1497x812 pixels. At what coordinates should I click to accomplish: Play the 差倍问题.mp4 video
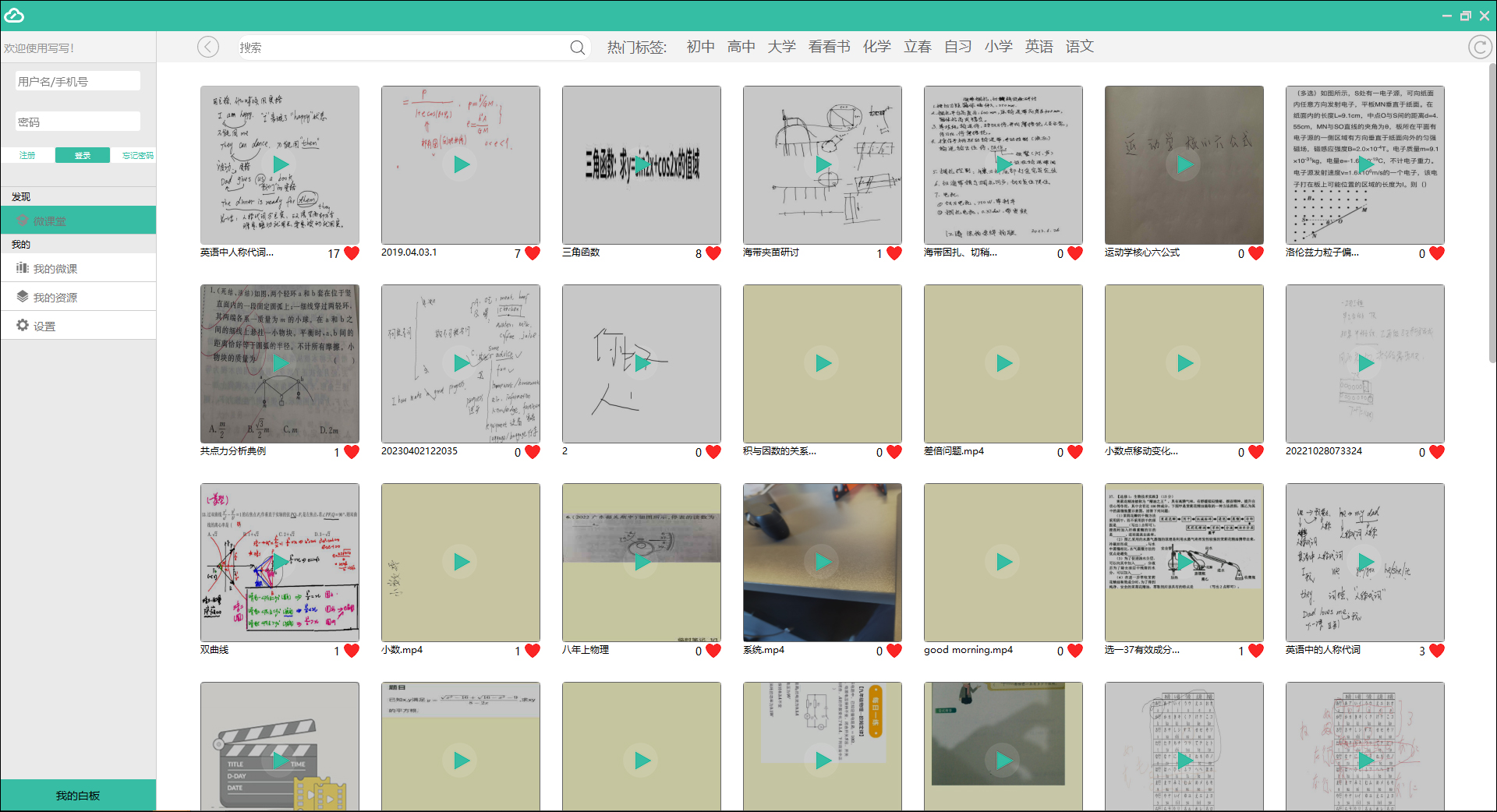click(1003, 363)
